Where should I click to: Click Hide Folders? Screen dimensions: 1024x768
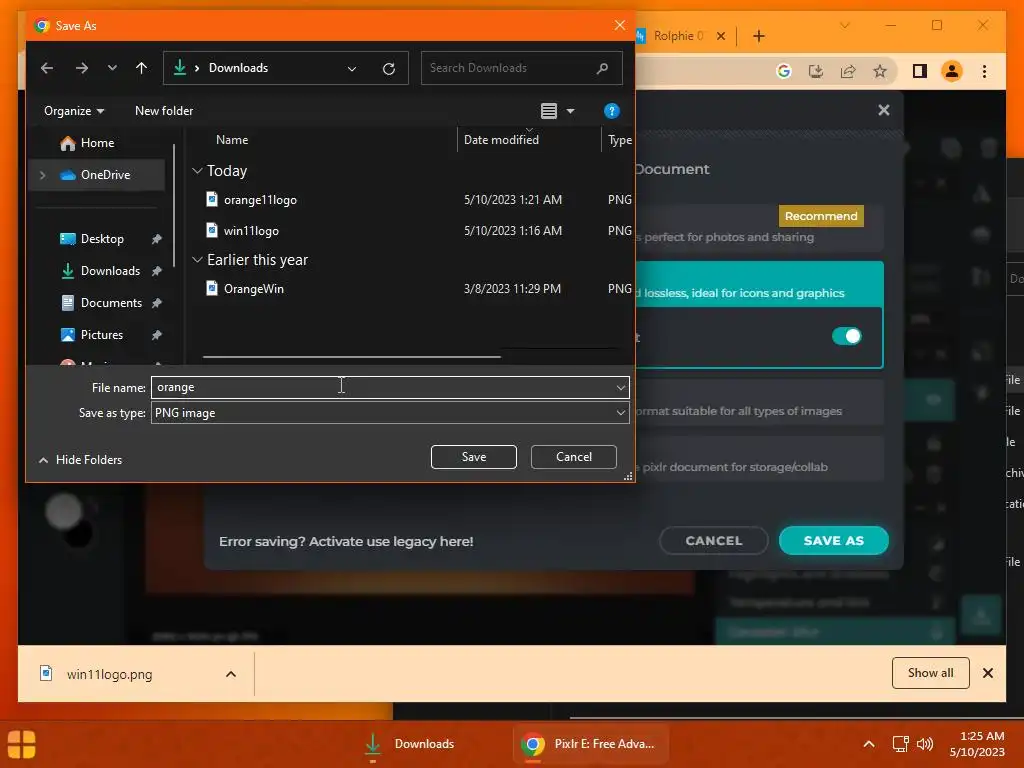[81, 460]
